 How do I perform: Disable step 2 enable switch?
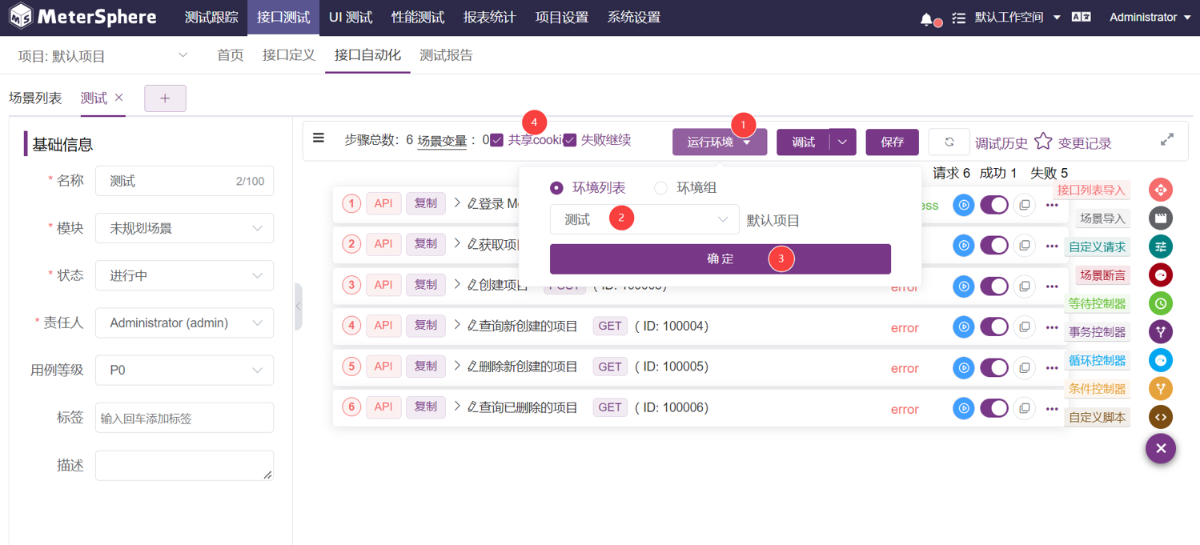coord(994,245)
